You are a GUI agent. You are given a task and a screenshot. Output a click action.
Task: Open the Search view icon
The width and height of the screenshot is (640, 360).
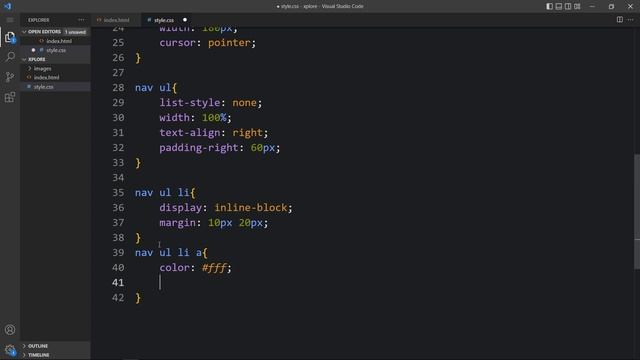[10, 57]
